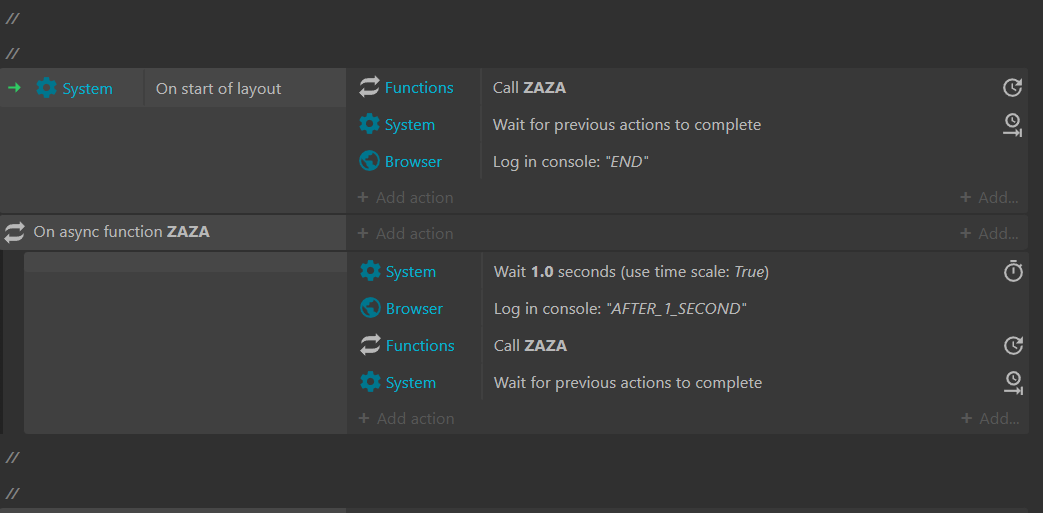
Task: Click Browser globe icon for AFTER_1_SECOND log
Action: click(x=370, y=309)
